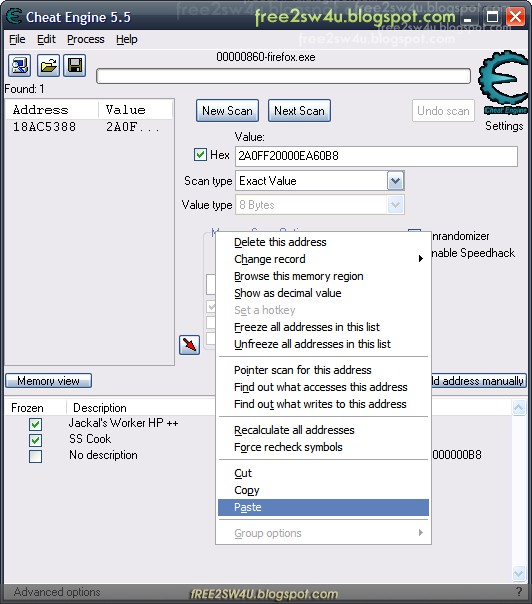532x604 pixels.
Task: Click the Value hex input field
Action: coord(376,156)
